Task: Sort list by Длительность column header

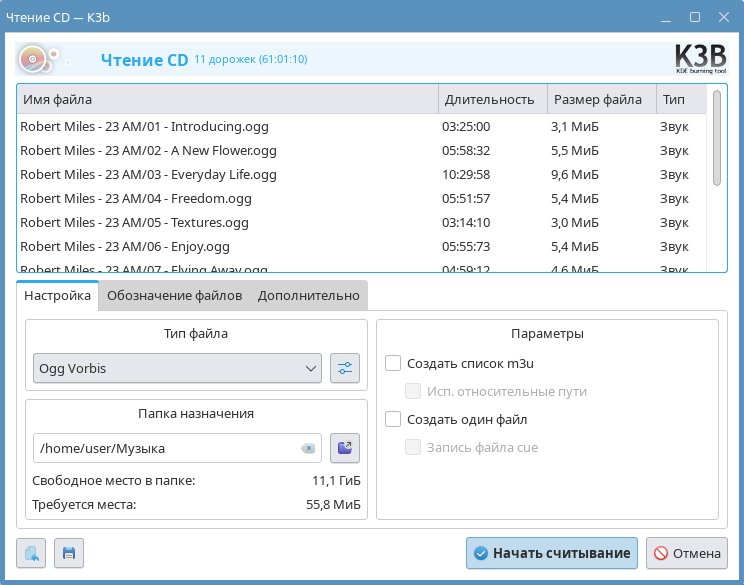Action: coord(492,99)
